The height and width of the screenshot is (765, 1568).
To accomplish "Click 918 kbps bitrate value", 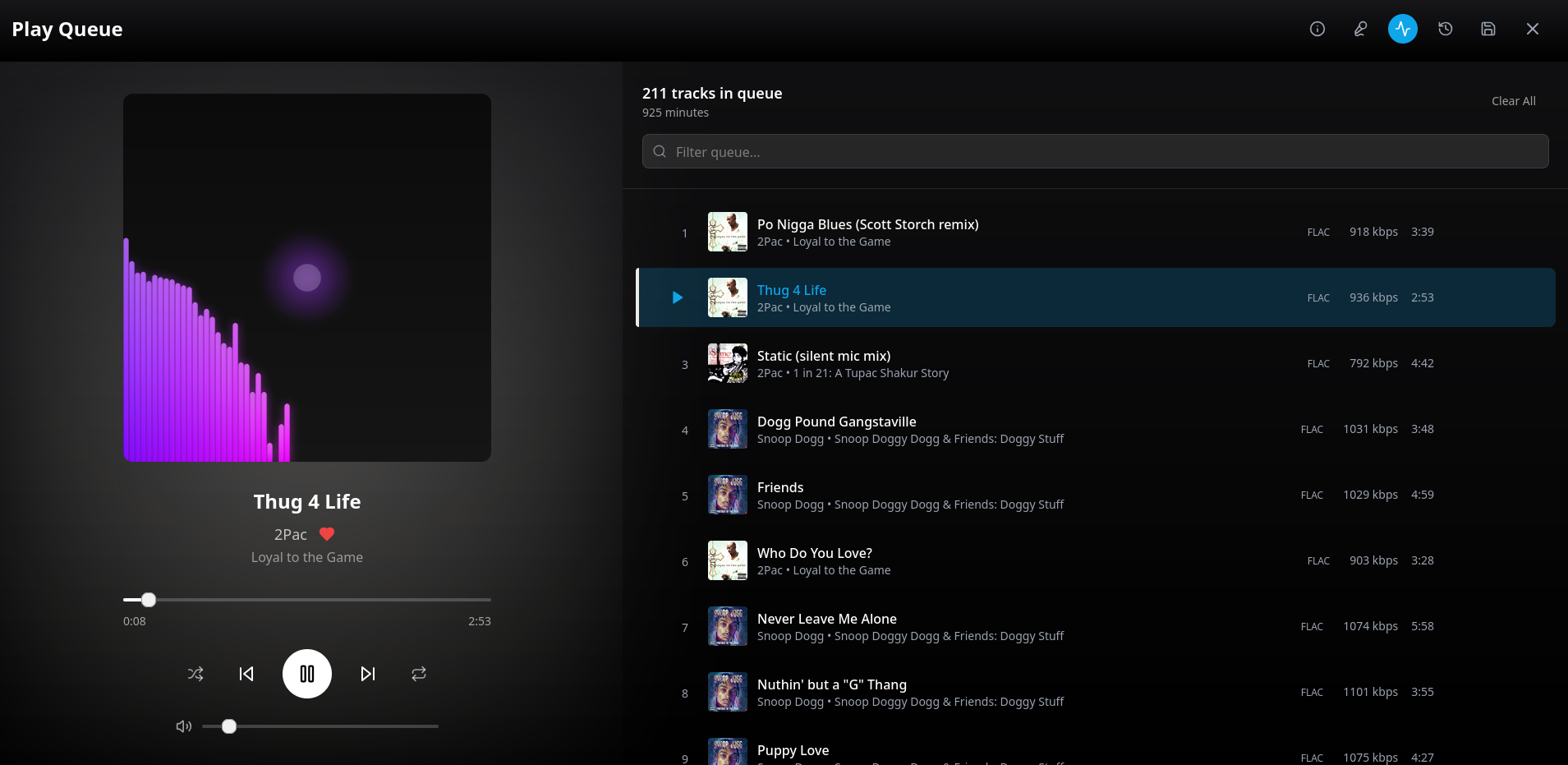I will click(x=1373, y=232).
